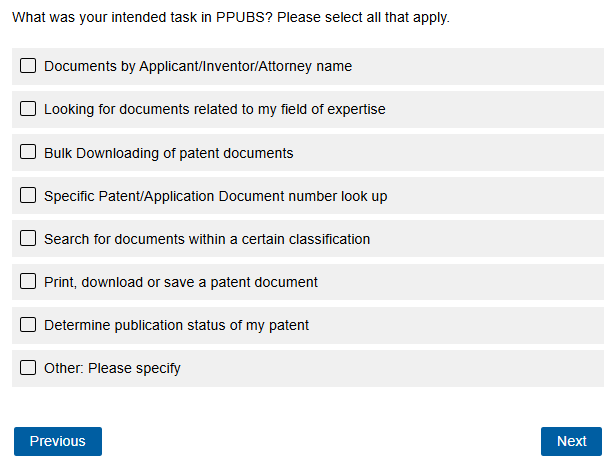Click the 'Other: Please specify' label text
Viewport: 612px width, 460px height.
click(113, 369)
